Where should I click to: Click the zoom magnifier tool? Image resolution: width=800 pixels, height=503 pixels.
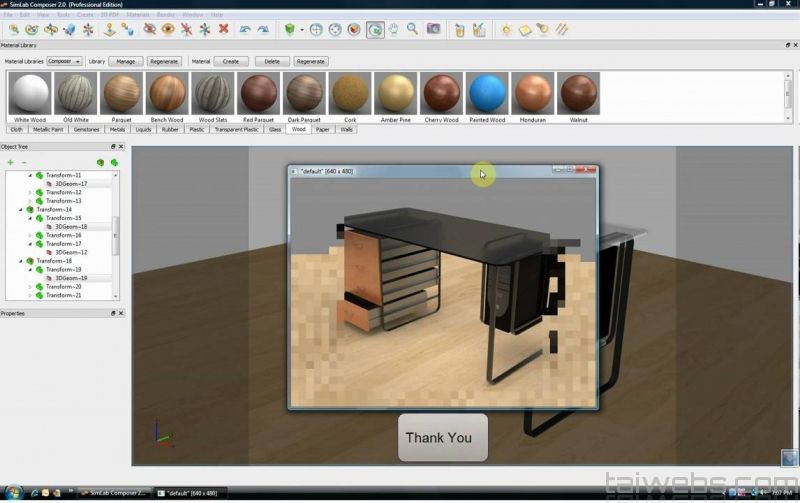click(412, 30)
